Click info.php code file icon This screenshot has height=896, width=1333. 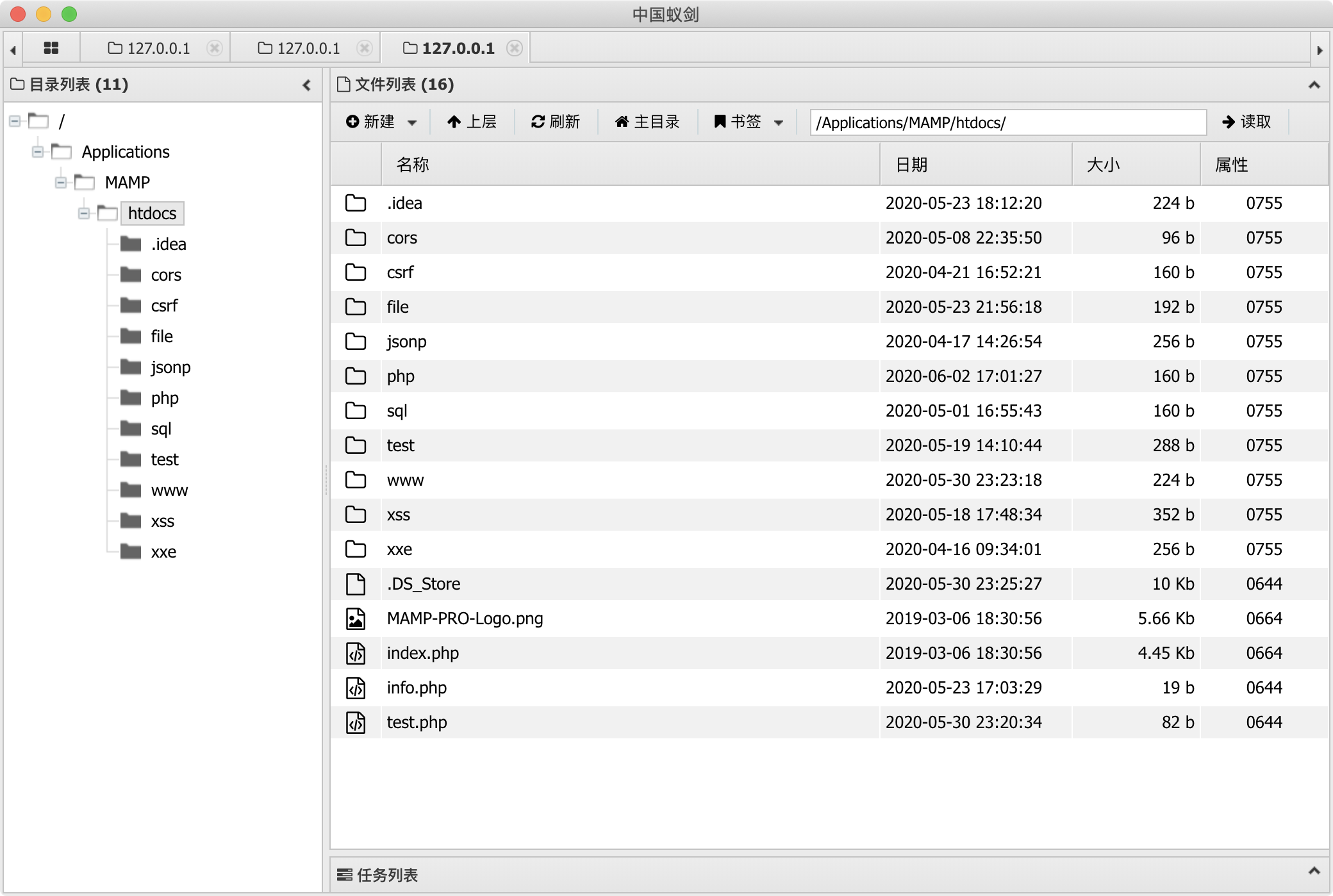tap(356, 688)
